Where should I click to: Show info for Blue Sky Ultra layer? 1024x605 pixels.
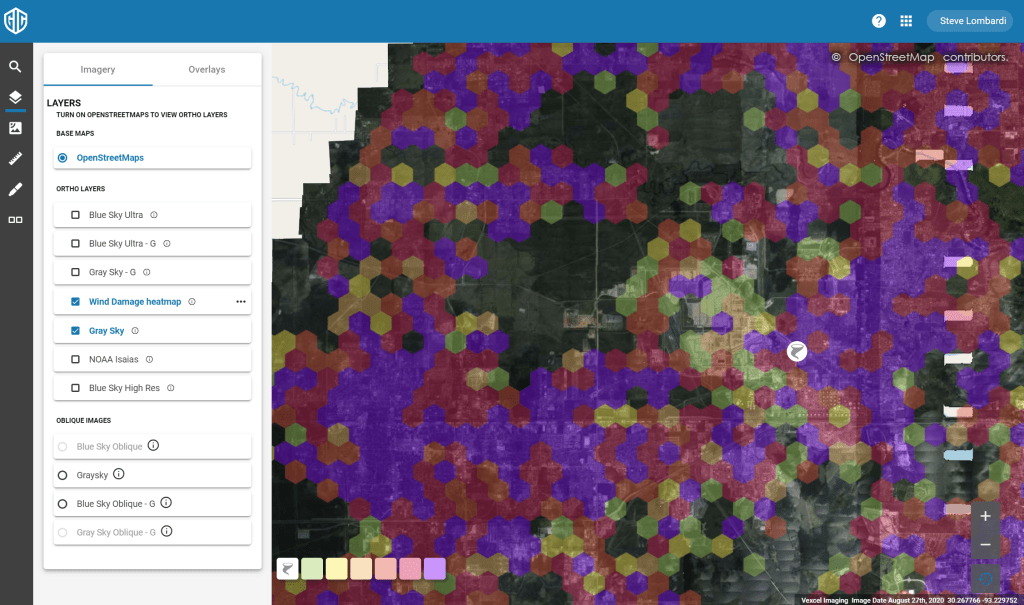pos(154,215)
